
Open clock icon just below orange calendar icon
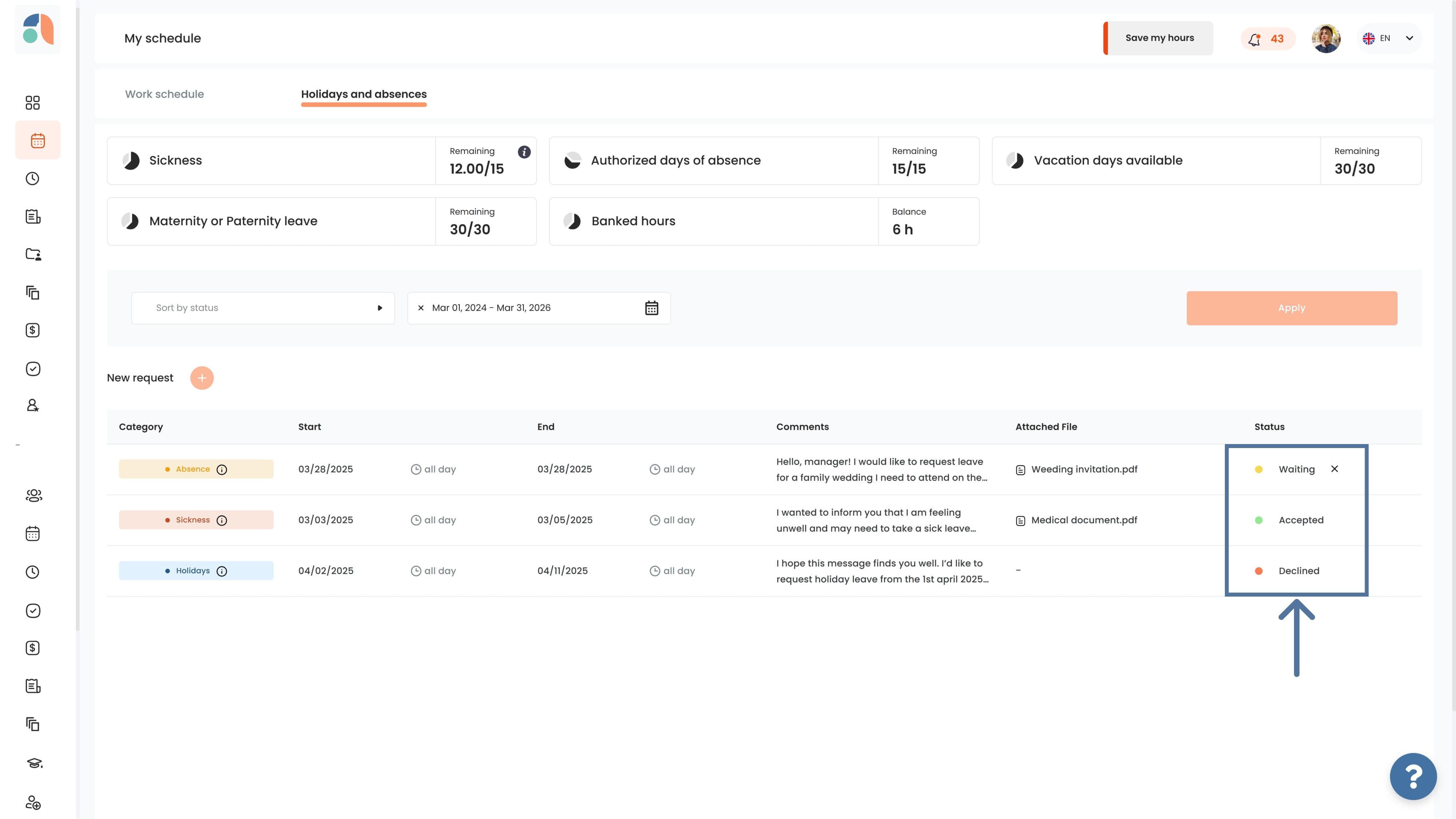pyautogui.click(x=33, y=179)
